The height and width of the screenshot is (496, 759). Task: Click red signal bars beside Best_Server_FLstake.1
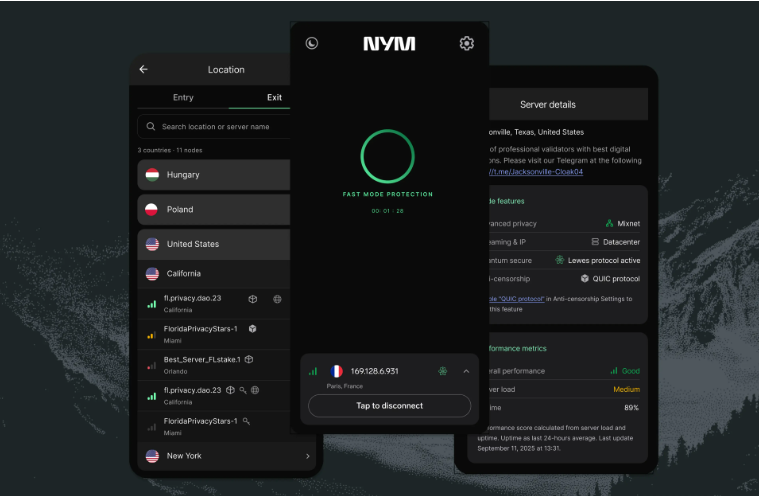152,366
